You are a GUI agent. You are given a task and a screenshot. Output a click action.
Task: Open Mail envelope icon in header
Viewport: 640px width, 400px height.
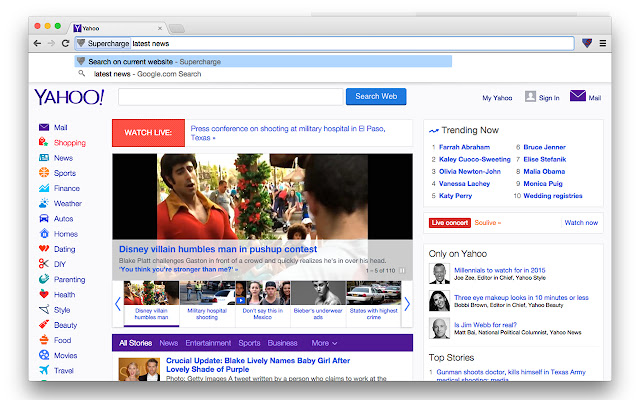(x=578, y=96)
